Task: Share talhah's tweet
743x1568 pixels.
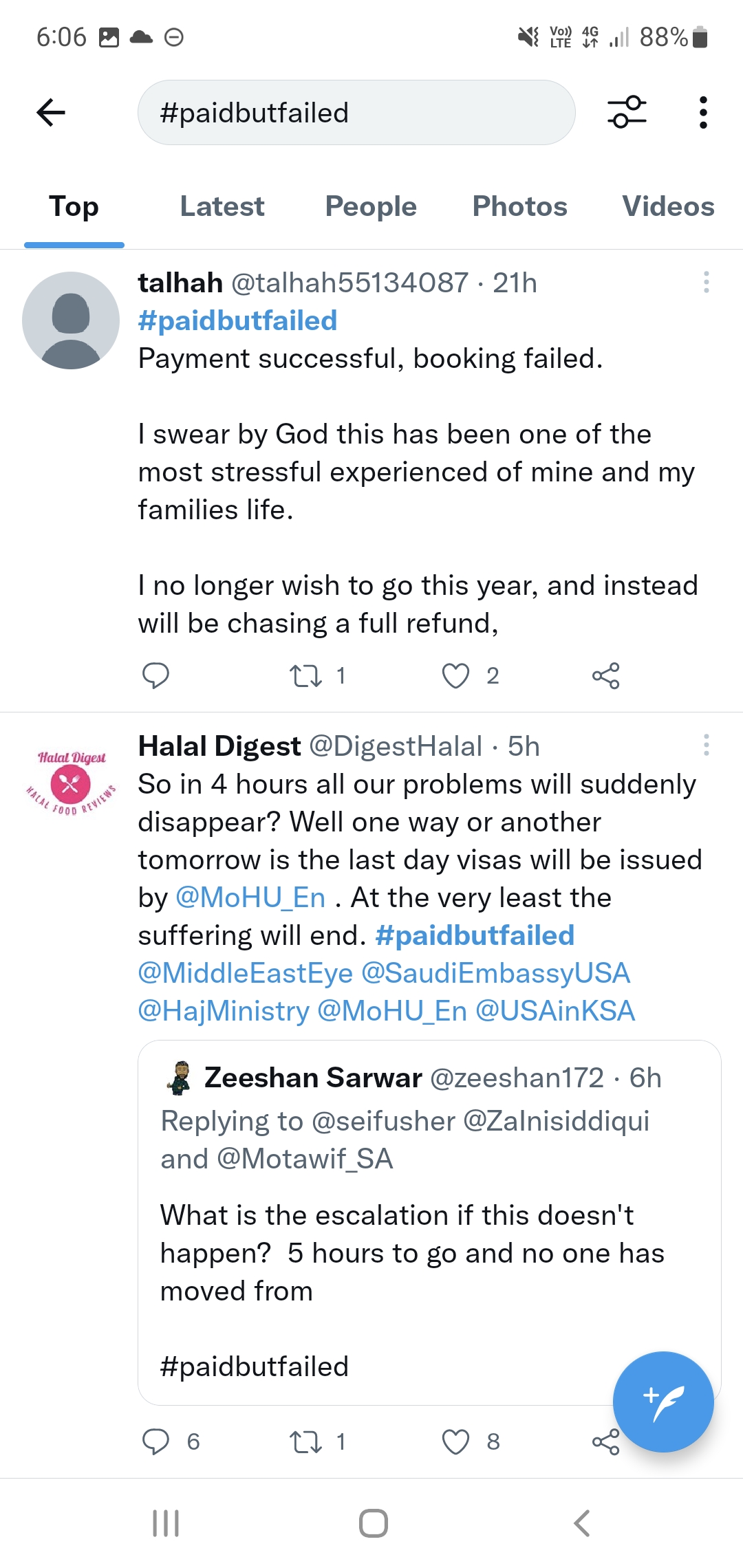Action: point(605,675)
